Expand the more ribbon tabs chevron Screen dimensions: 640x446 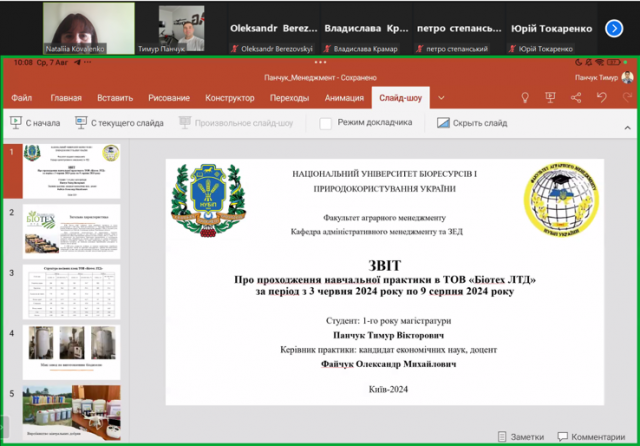pyautogui.click(x=441, y=98)
